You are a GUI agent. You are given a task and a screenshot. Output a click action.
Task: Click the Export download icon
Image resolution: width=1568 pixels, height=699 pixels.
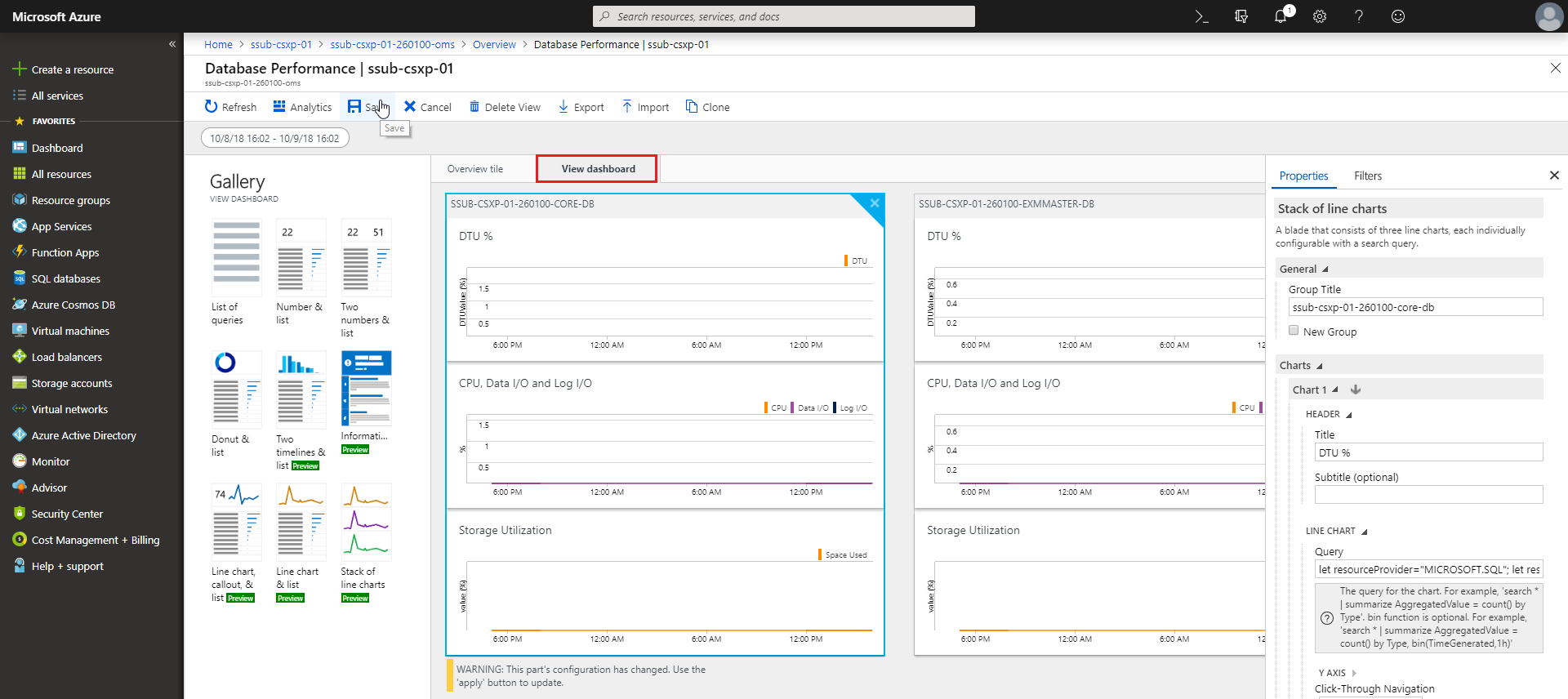click(563, 107)
